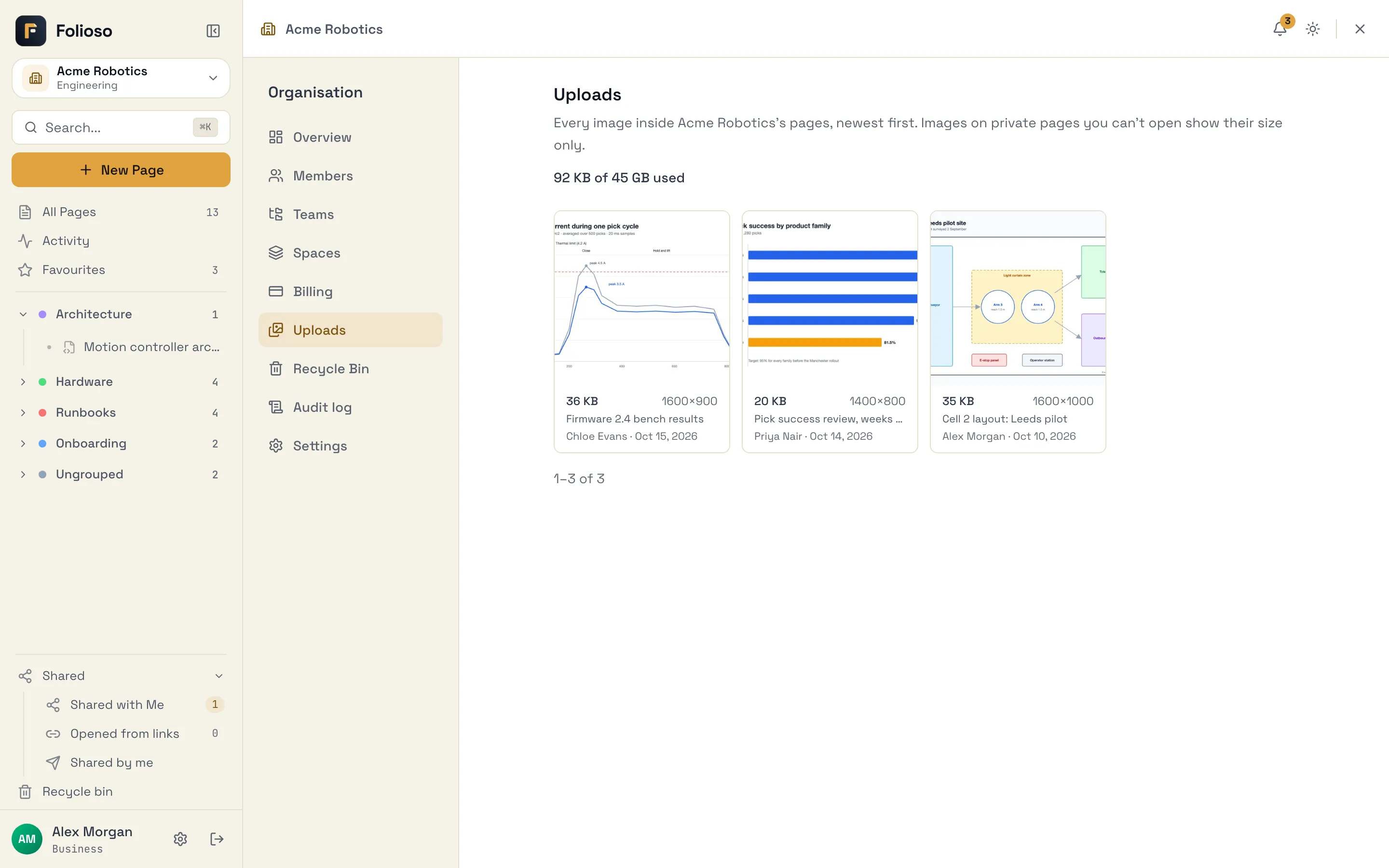Click the Acme Robotics building icon in header
This screenshot has width=1389, height=868.
click(268, 29)
